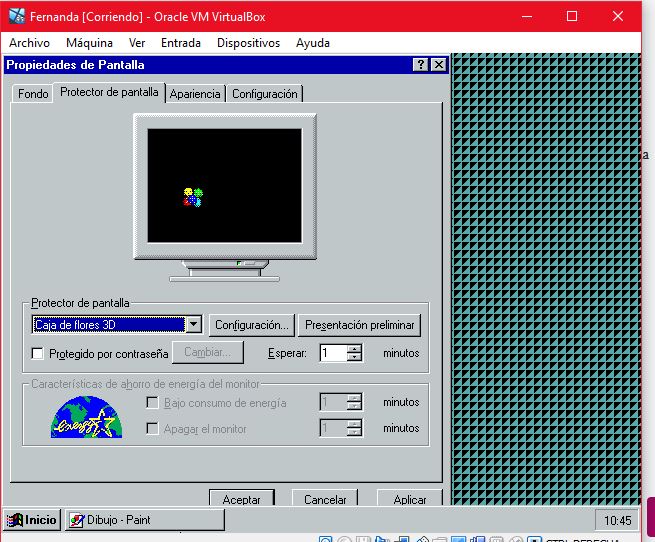The width and height of the screenshot is (655, 542).
Task: Switch to the Apariencia tab
Action: (195, 94)
